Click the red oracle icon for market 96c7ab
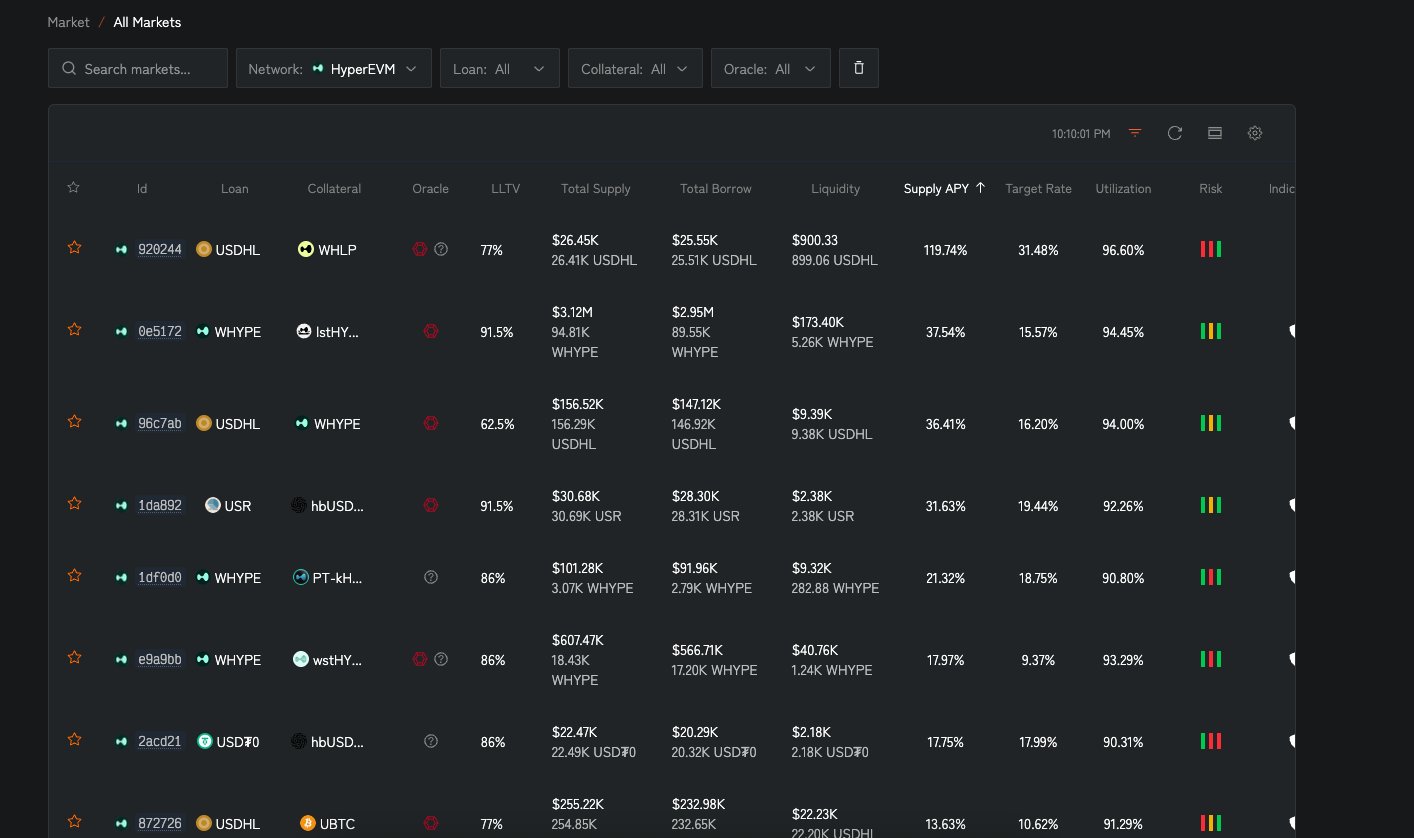 431,424
